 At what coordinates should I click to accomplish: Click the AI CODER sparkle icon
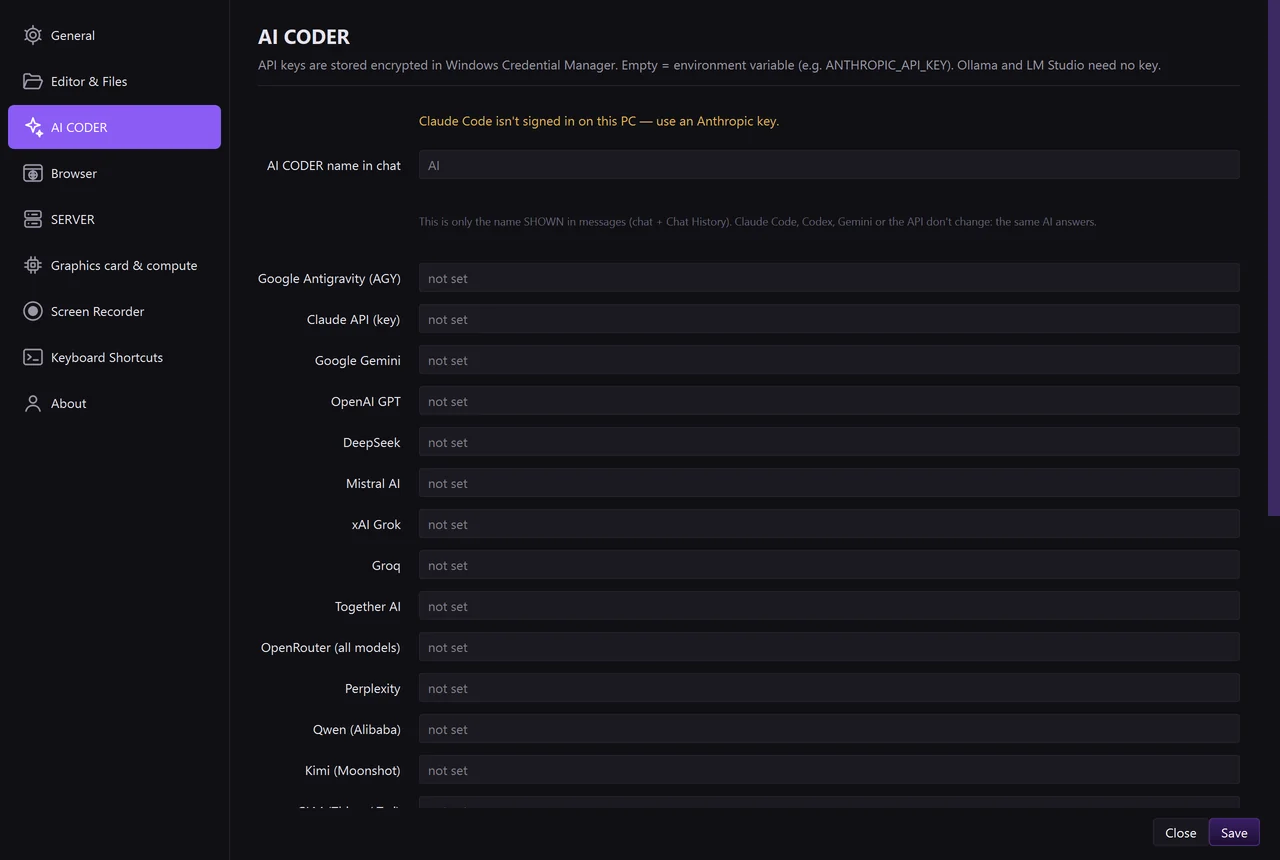33,127
